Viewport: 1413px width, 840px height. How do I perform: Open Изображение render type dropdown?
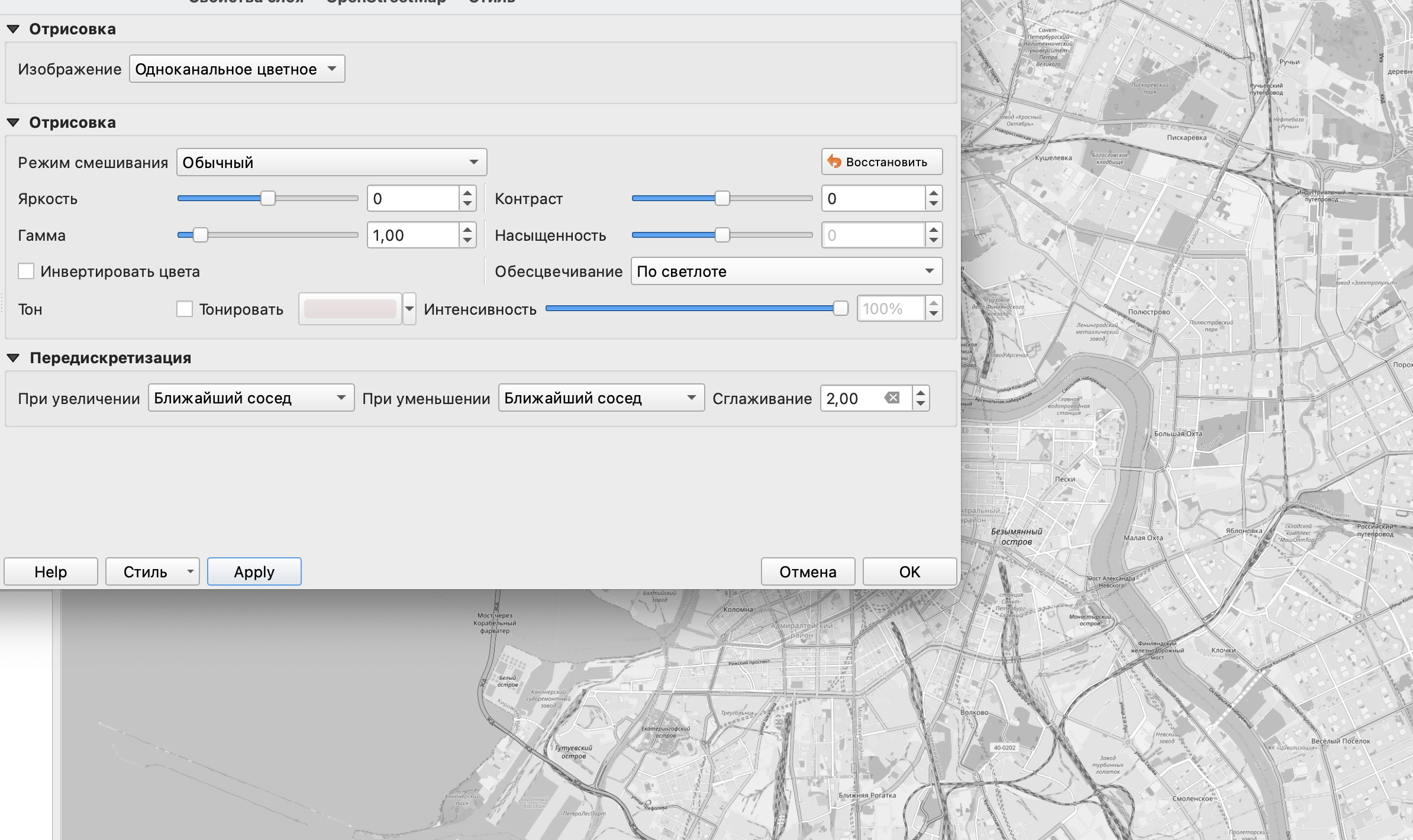click(237, 69)
